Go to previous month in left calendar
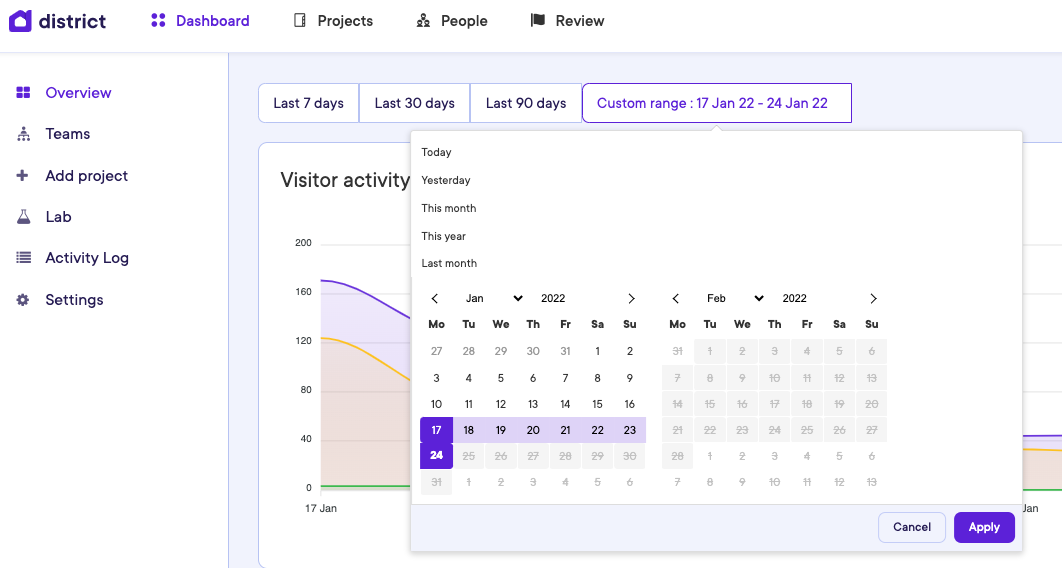 click(x=435, y=298)
